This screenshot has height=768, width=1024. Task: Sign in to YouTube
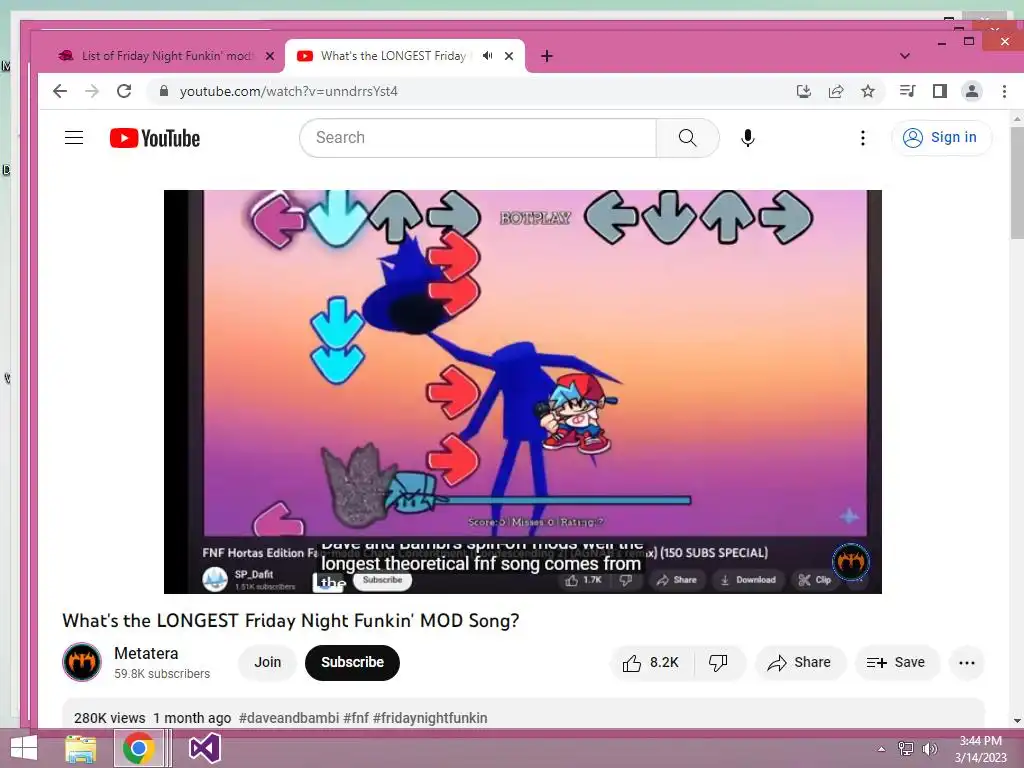tap(941, 138)
